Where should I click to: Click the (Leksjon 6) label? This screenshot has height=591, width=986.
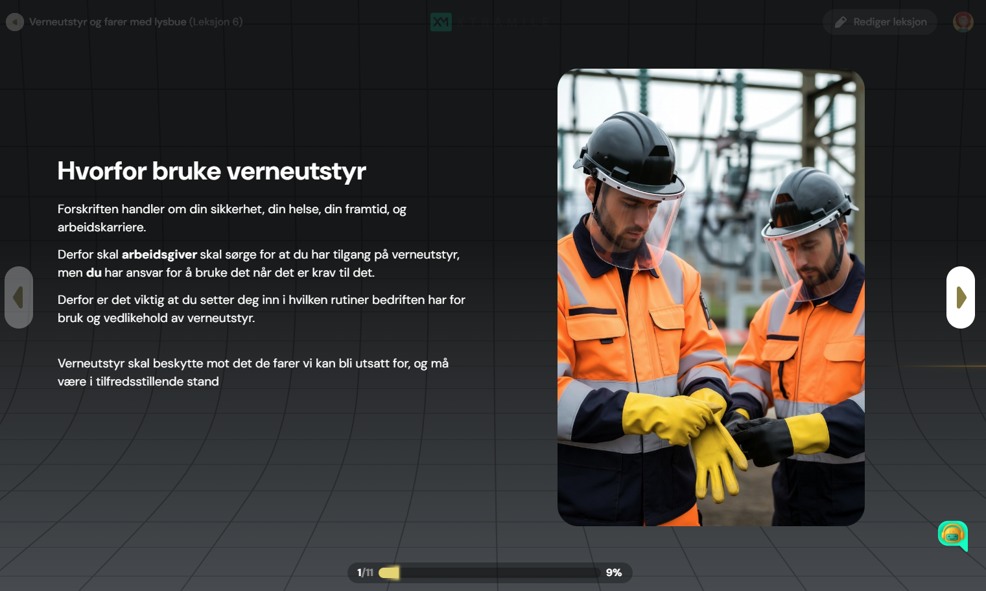coord(216,22)
